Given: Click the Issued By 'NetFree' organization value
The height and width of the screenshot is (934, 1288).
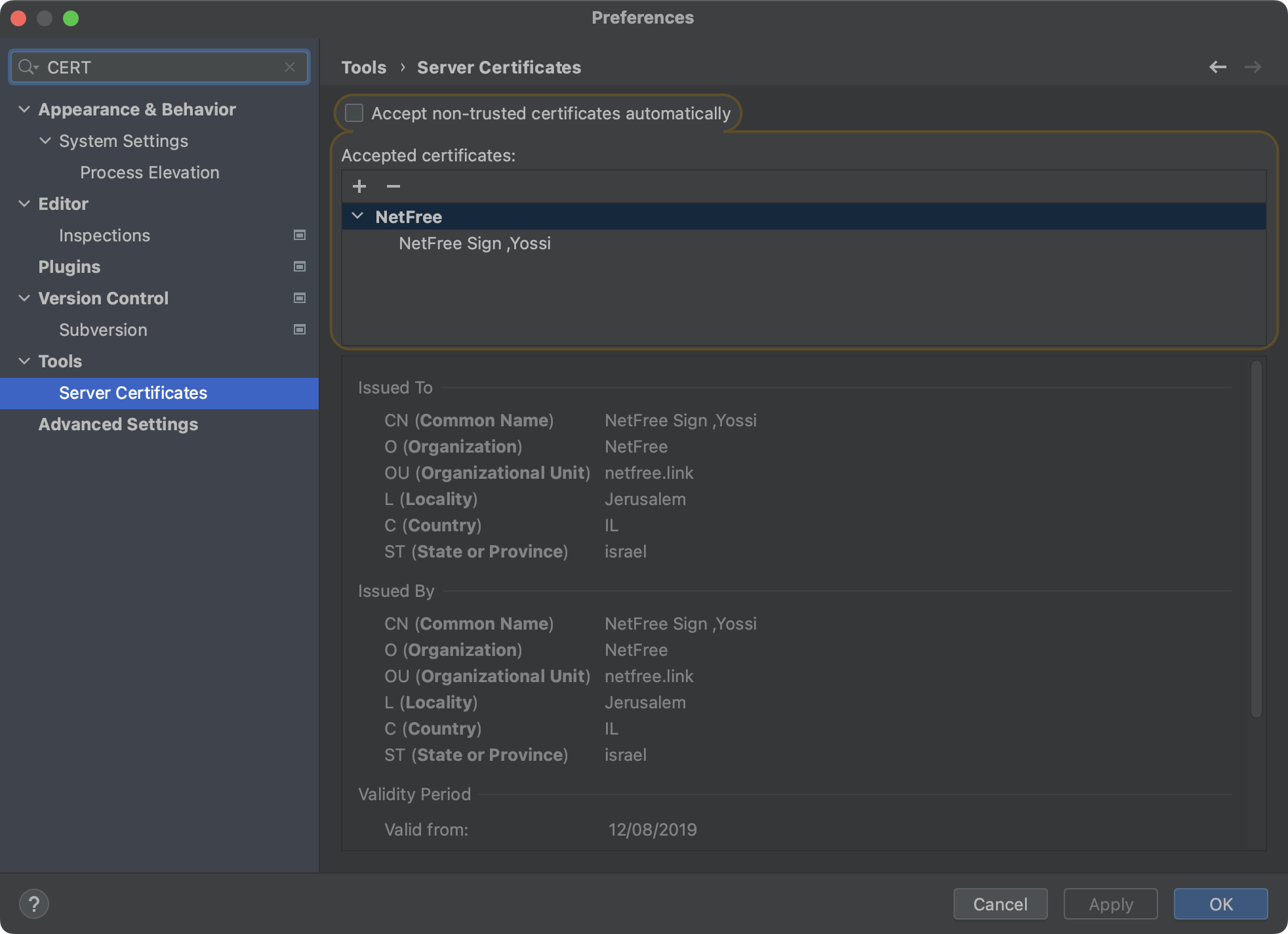Looking at the screenshot, I should point(636,649).
